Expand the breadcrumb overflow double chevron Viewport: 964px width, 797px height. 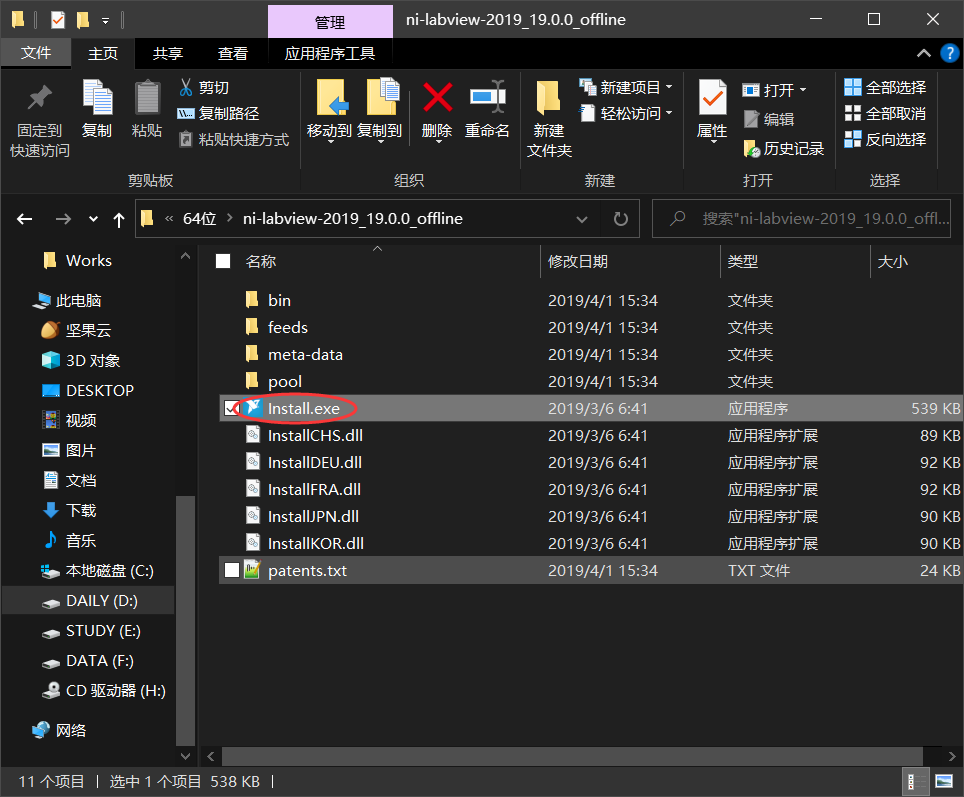(169, 218)
